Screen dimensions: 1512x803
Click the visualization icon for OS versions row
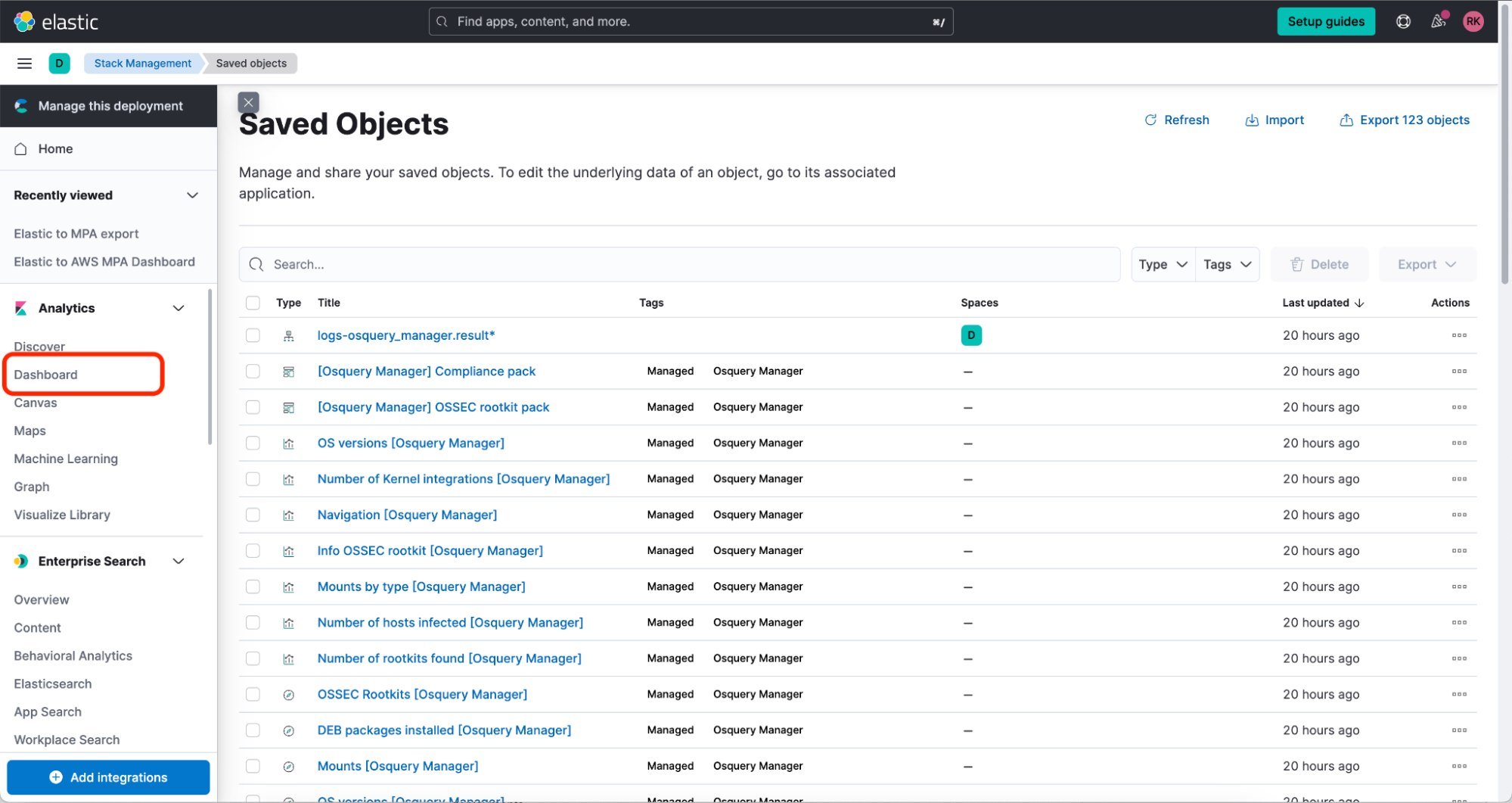coord(288,444)
